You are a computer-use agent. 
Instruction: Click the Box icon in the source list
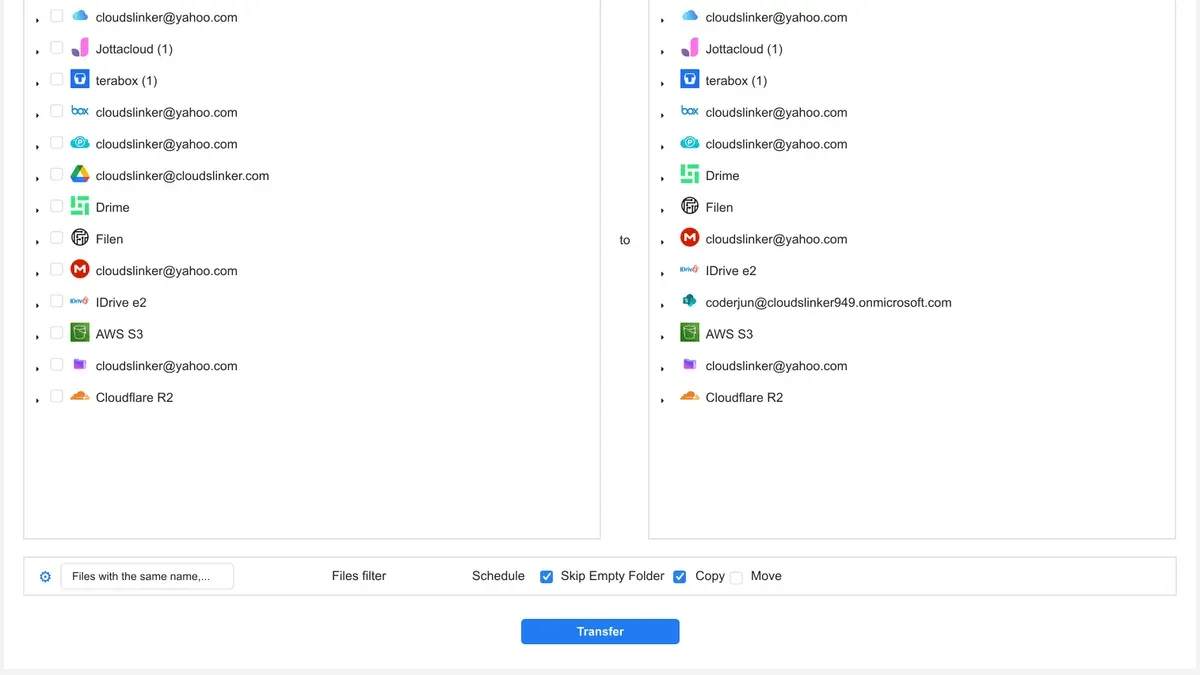tap(80, 111)
